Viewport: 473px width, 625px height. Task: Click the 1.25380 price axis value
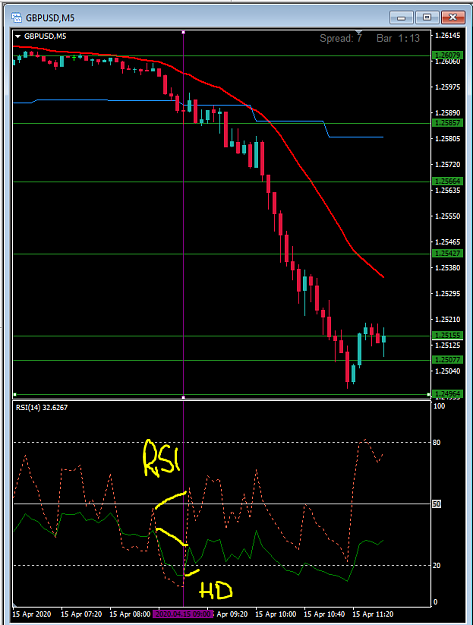(447, 267)
